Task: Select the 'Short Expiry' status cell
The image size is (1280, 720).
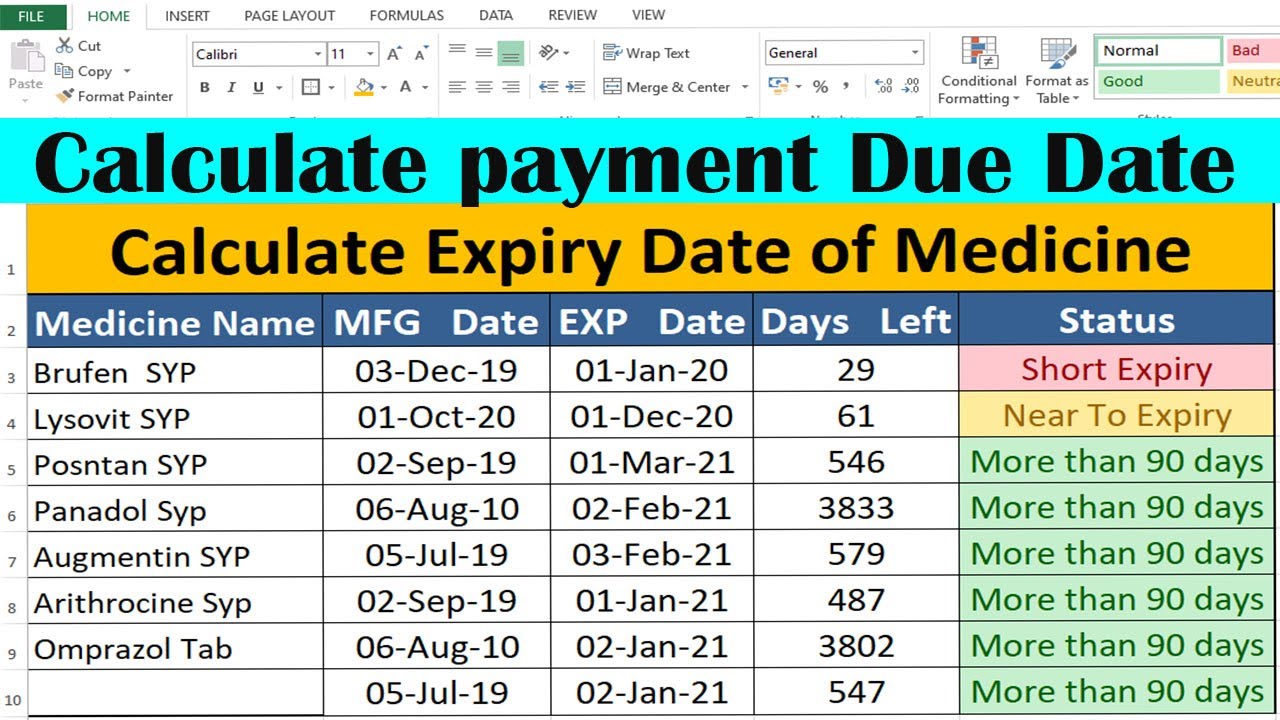Action: pos(1116,369)
